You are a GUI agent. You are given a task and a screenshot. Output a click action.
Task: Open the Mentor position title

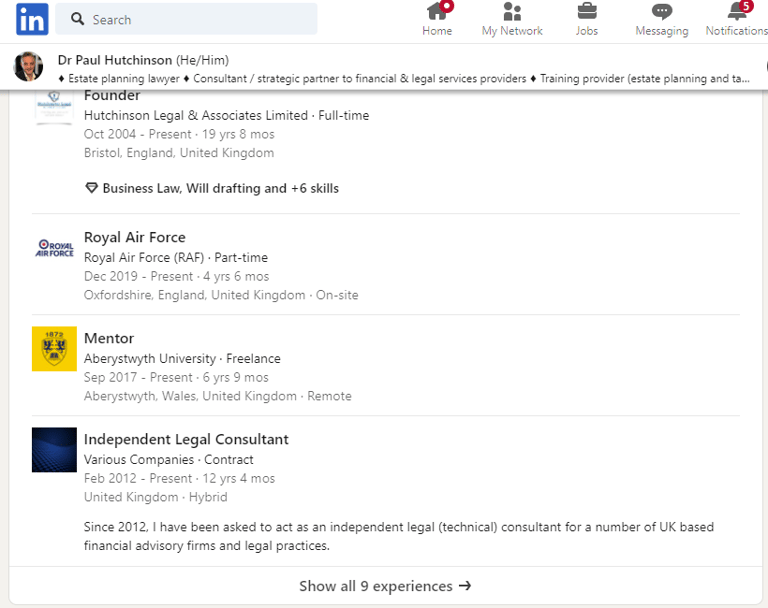pos(109,338)
